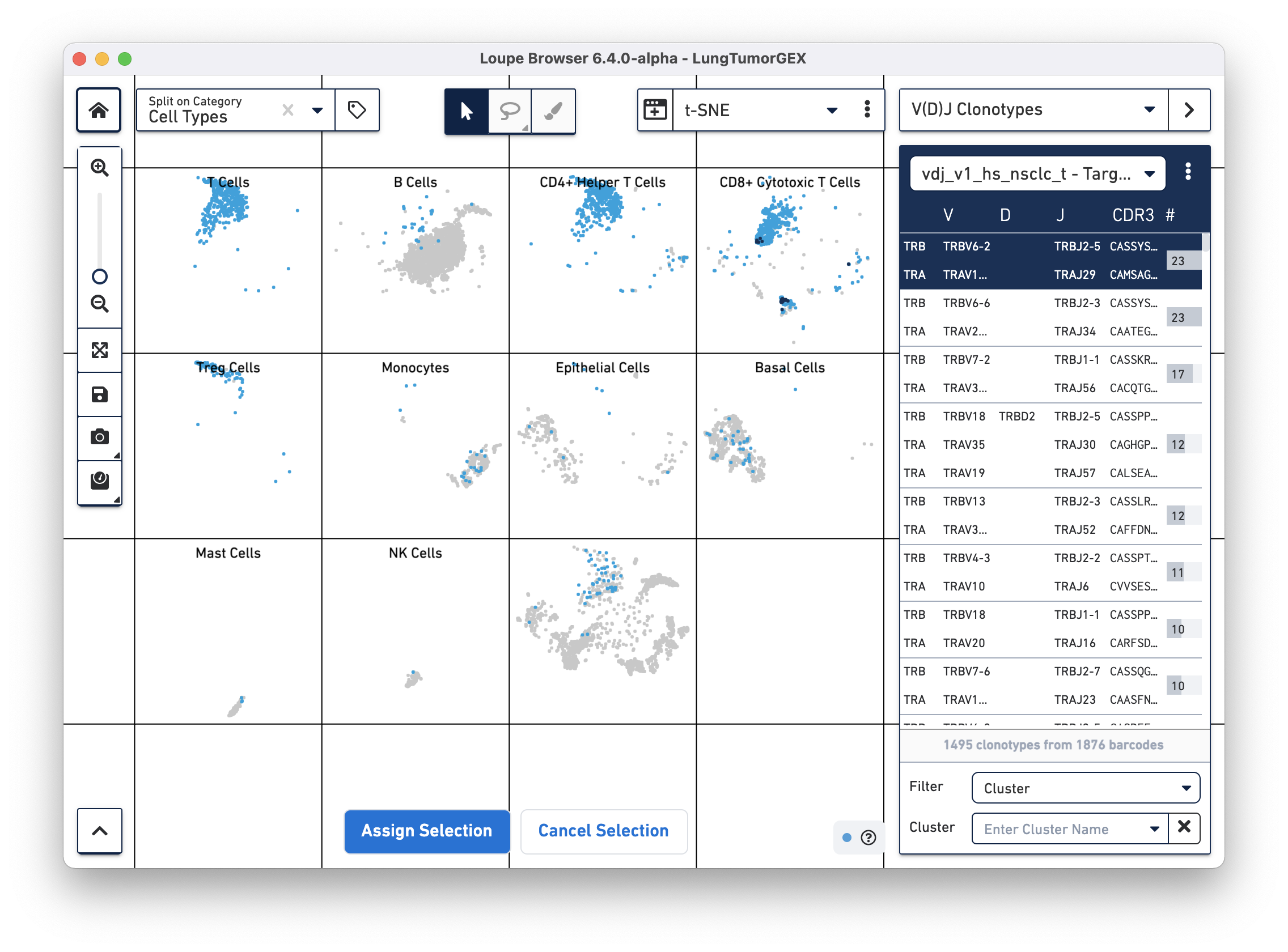Click the clonotypes from barcodes summary text
Viewport: 1288px width, 952px height.
[x=1053, y=745]
